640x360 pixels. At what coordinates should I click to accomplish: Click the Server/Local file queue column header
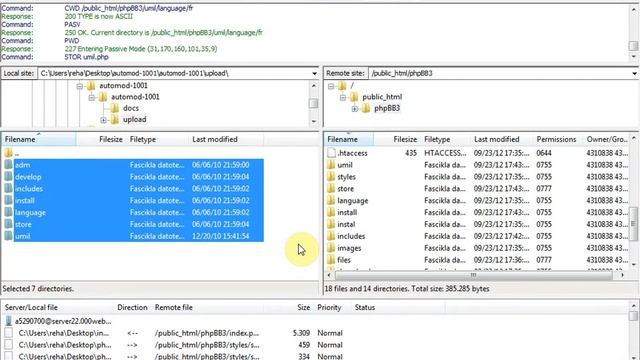click(58, 307)
